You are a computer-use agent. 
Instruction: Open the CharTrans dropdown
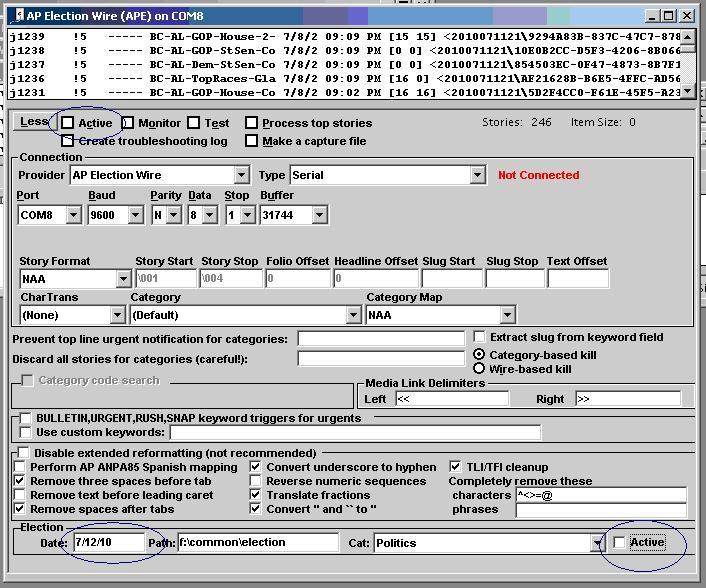coord(117,314)
